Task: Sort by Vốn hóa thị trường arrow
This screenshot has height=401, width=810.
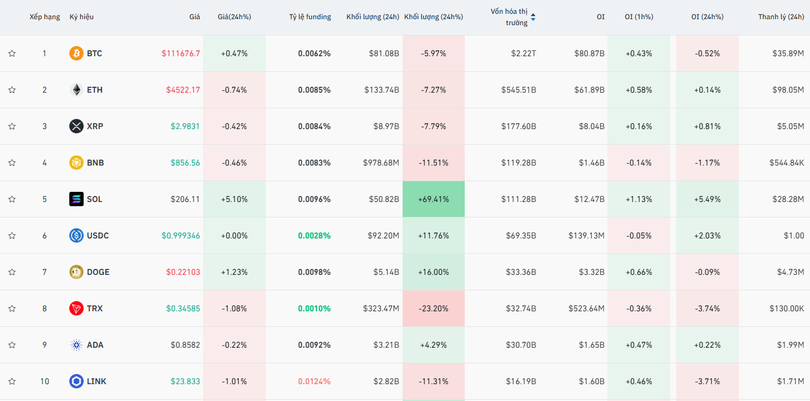Action: point(533,17)
